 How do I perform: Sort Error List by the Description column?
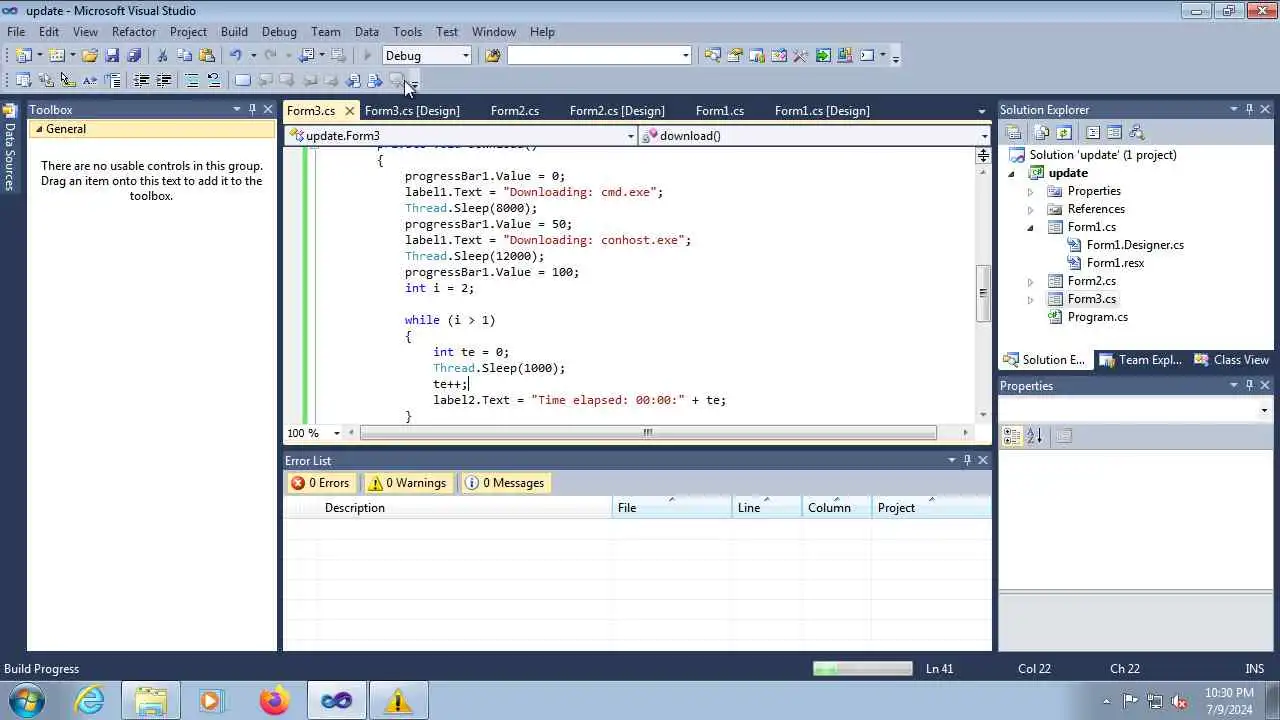tap(466, 508)
